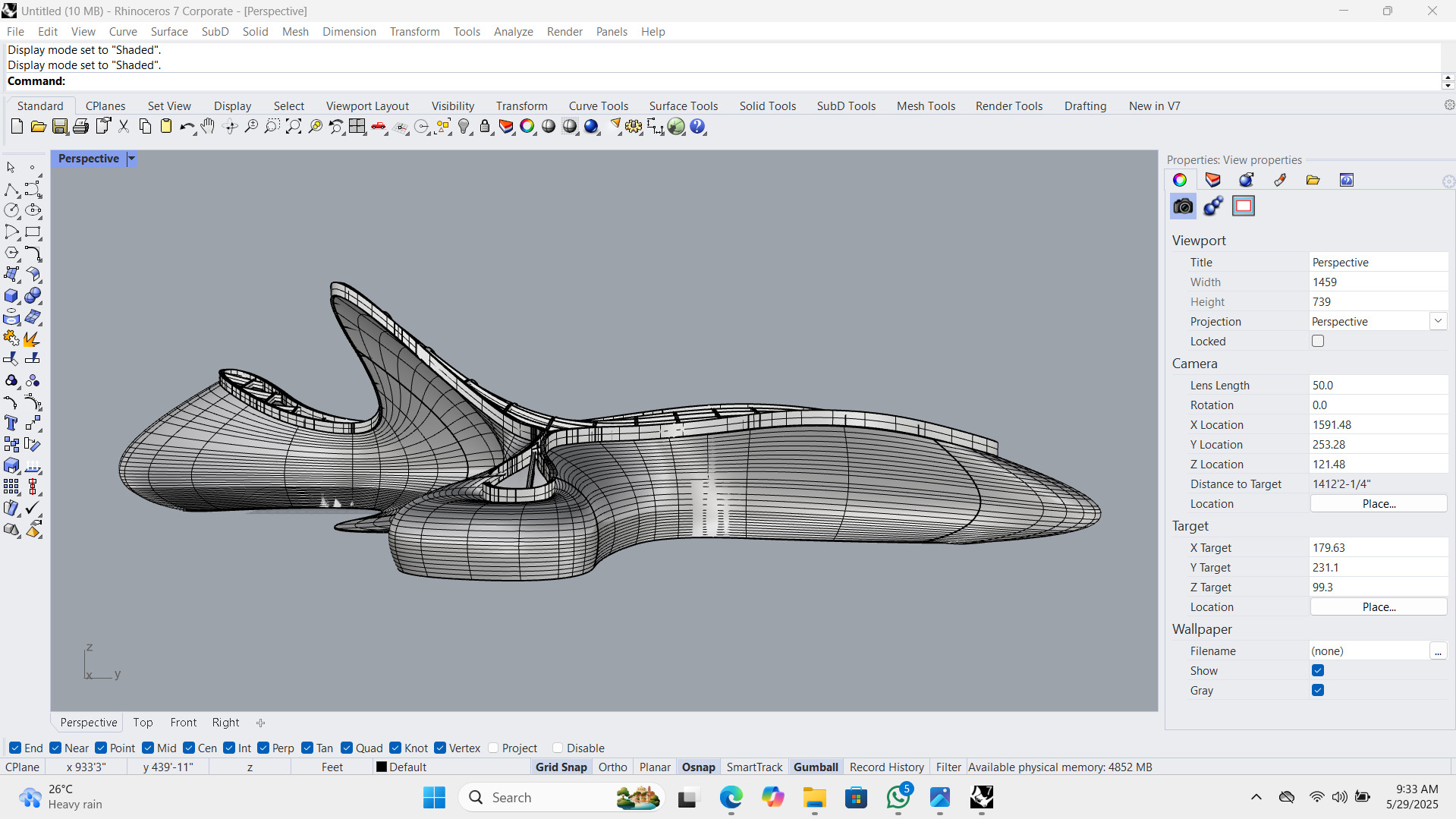Open the Analyze menu
The image size is (1456, 819).
click(513, 32)
